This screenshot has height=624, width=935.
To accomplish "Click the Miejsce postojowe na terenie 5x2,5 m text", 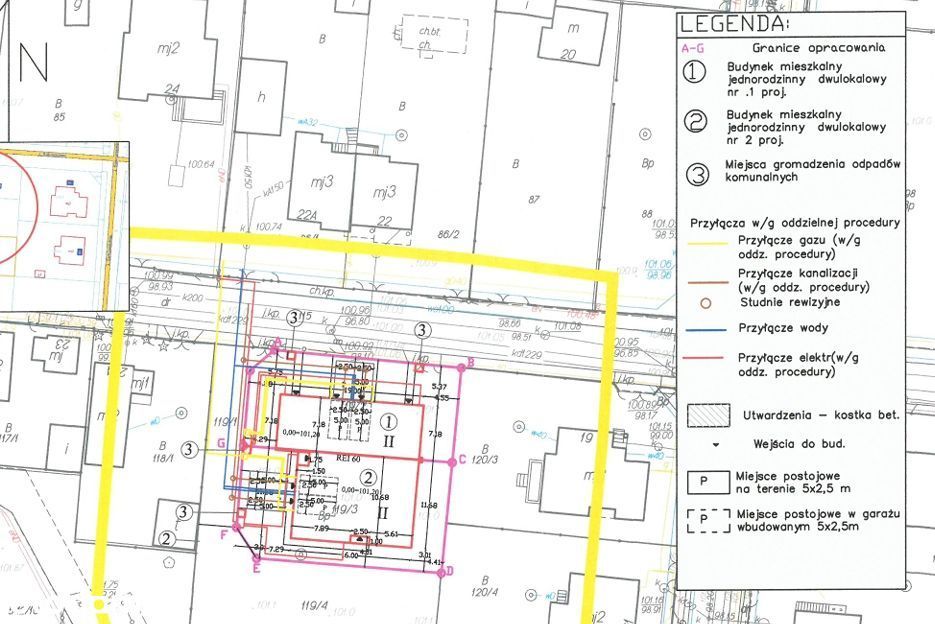I will pyautogui.click(x=793, y=482).
